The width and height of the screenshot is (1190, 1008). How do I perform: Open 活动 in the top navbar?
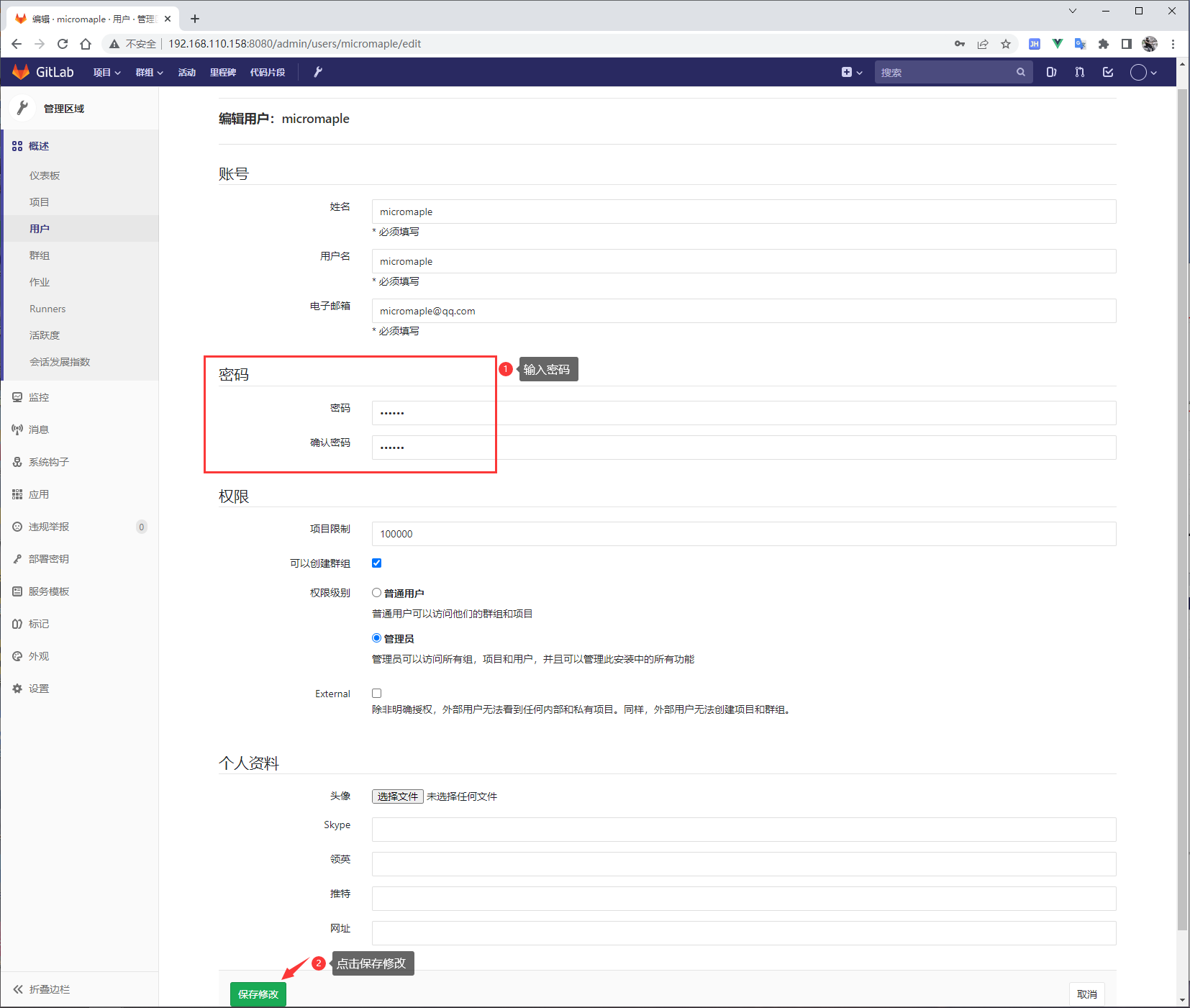tap(187, 72)
